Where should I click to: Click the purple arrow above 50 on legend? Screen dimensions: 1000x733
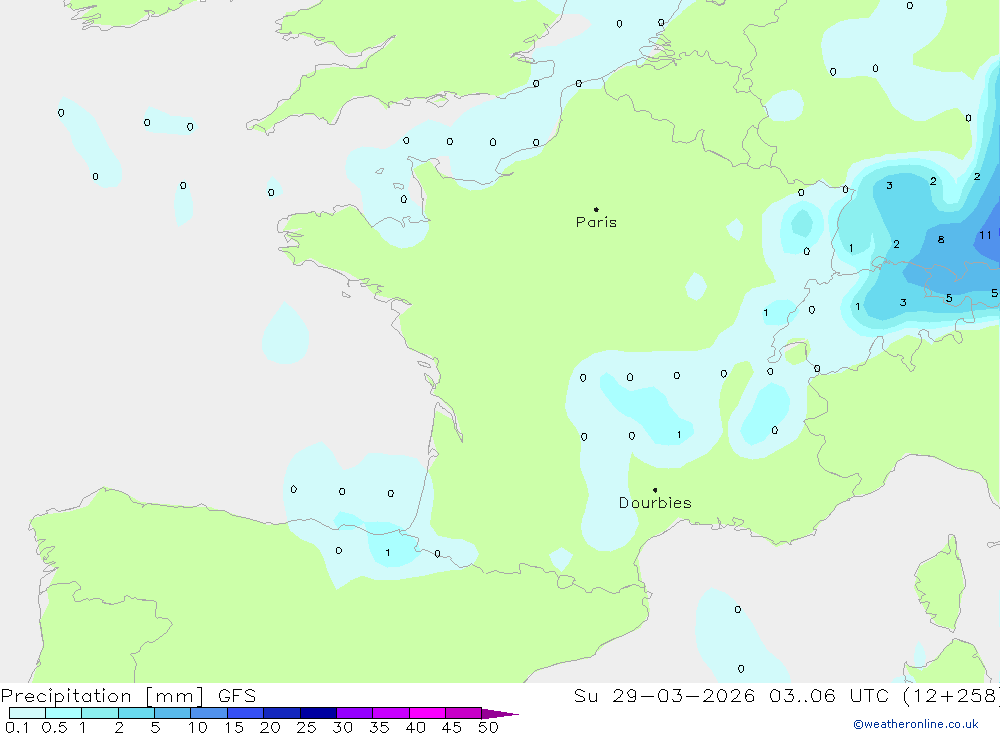[499, 714]
